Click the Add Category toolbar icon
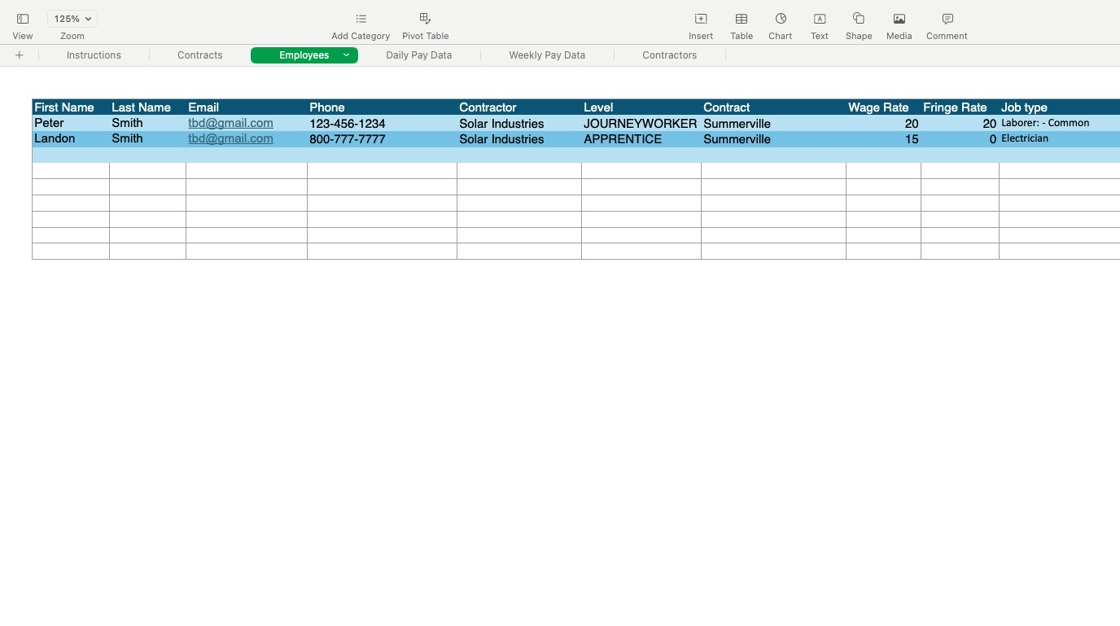The width and height of the screenshot is (1120, 626). coord(361,19)
